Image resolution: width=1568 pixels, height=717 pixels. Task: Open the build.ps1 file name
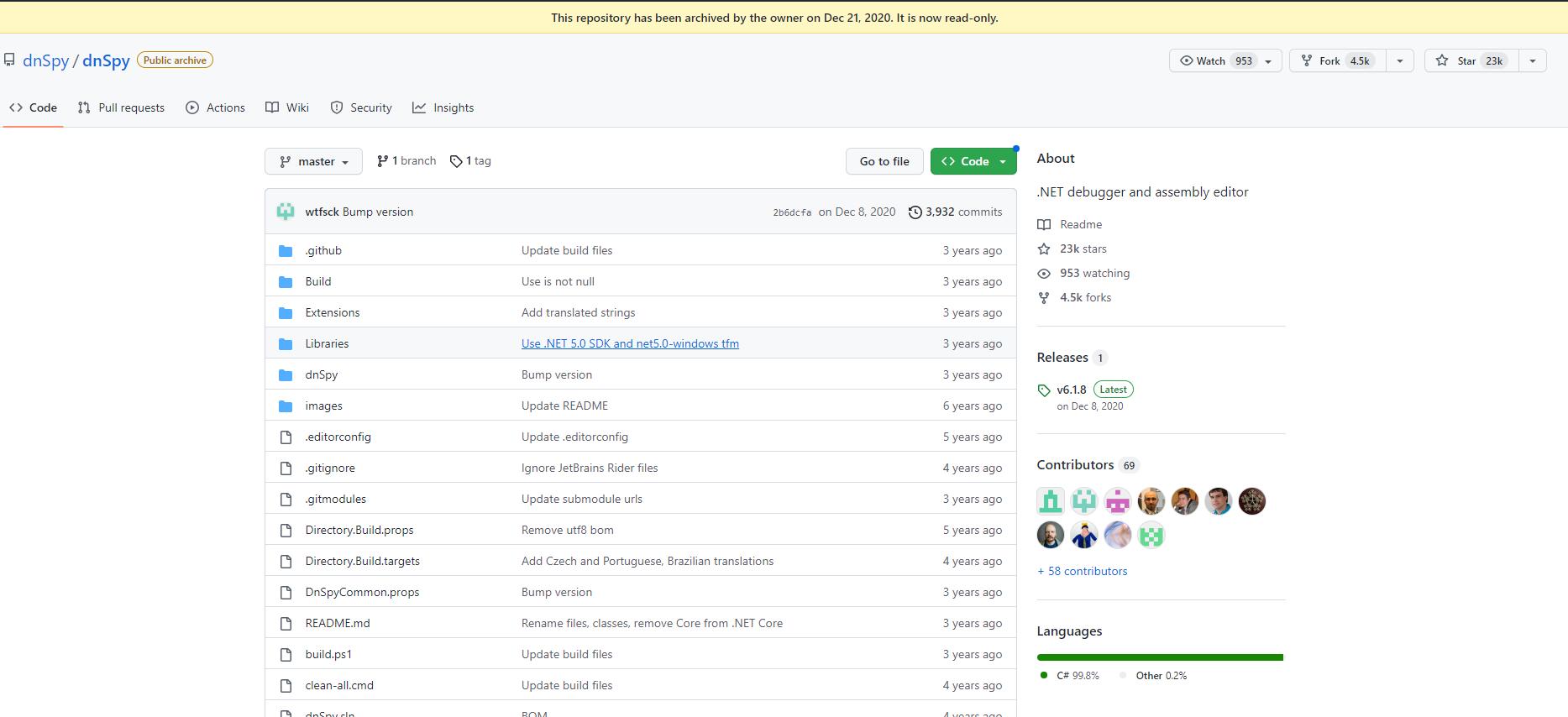[x=328, y=654]
